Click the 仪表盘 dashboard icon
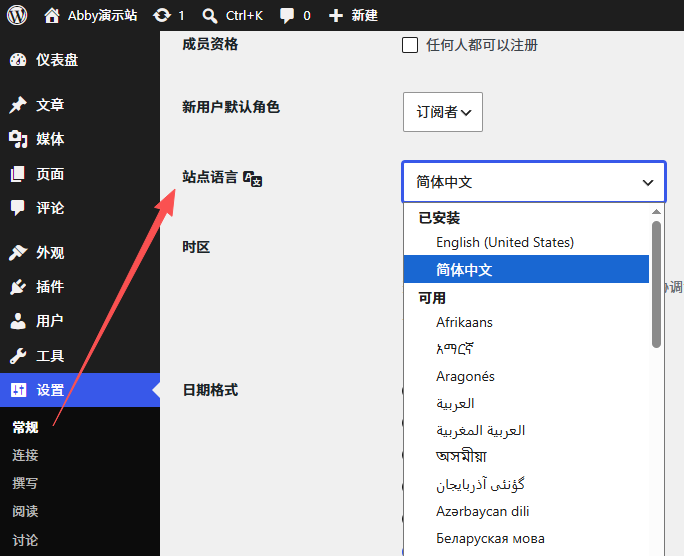This screenshot has height=556, width=684. pyautogui.click(x=18, y=60)
